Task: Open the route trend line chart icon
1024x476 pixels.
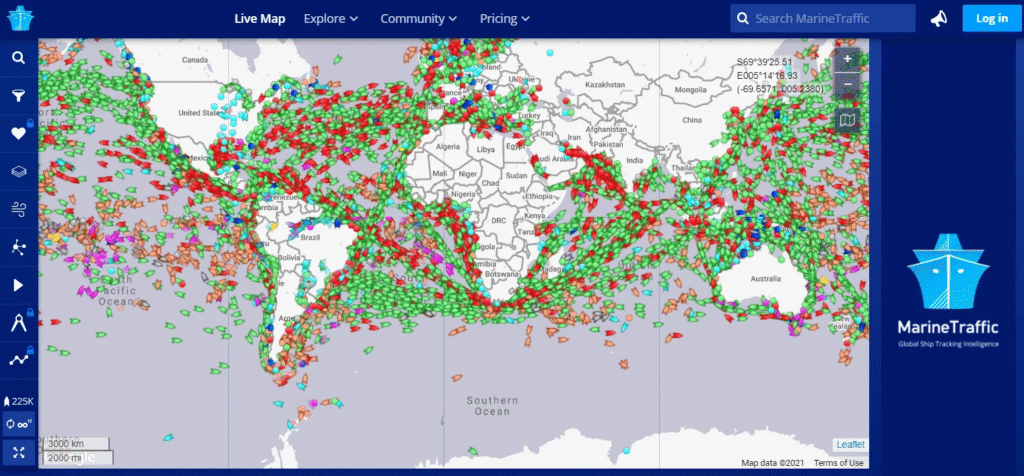Action: coord(18,360)
